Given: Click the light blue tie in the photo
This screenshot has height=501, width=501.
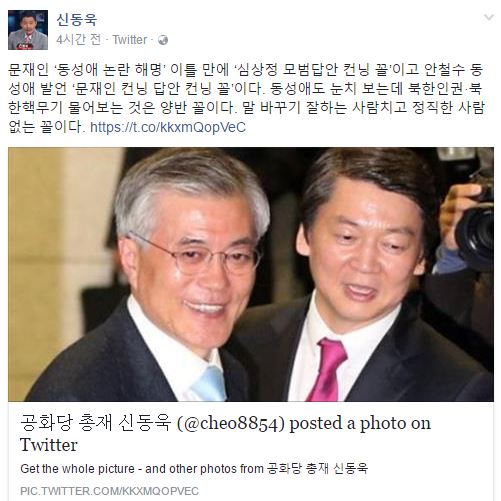Looking at the screenshot, I should click(x=209, y=384).
